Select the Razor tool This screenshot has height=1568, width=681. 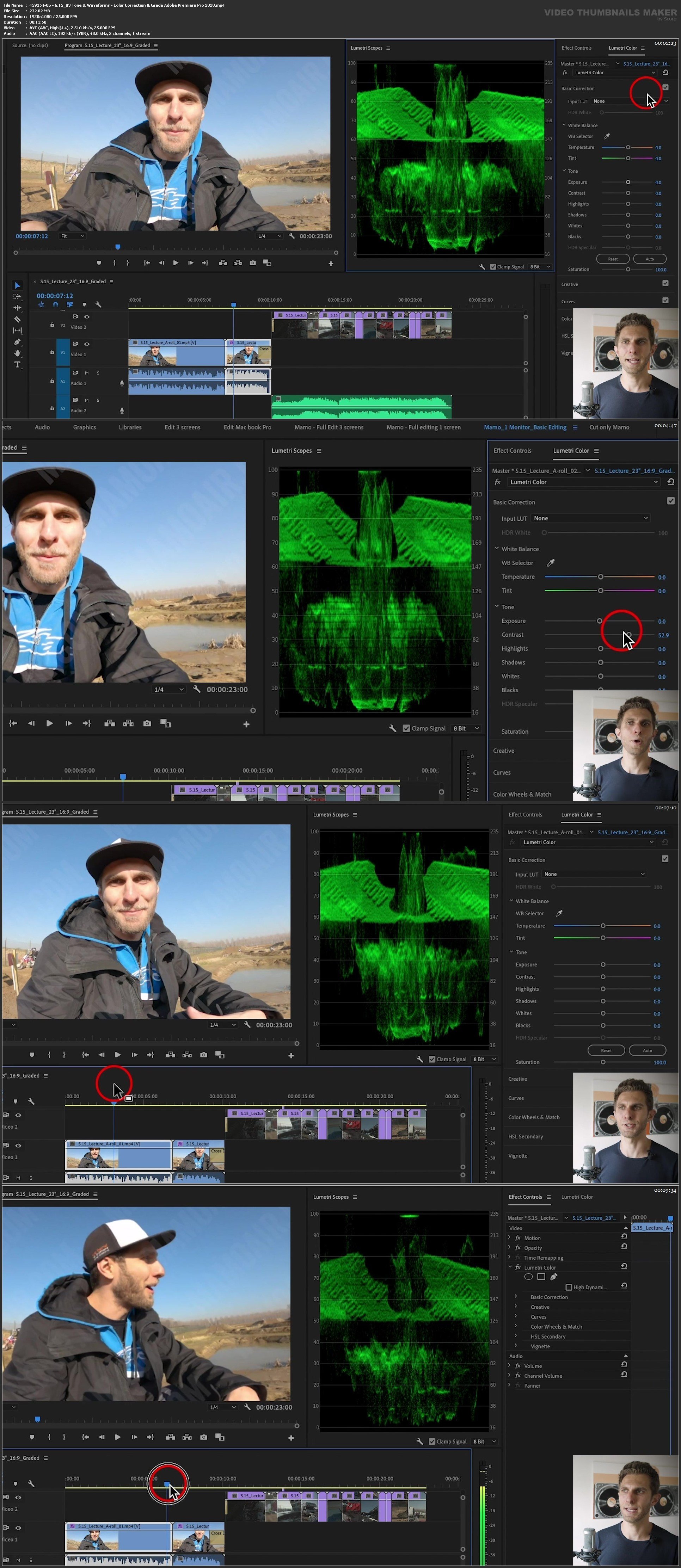[17, 319]
